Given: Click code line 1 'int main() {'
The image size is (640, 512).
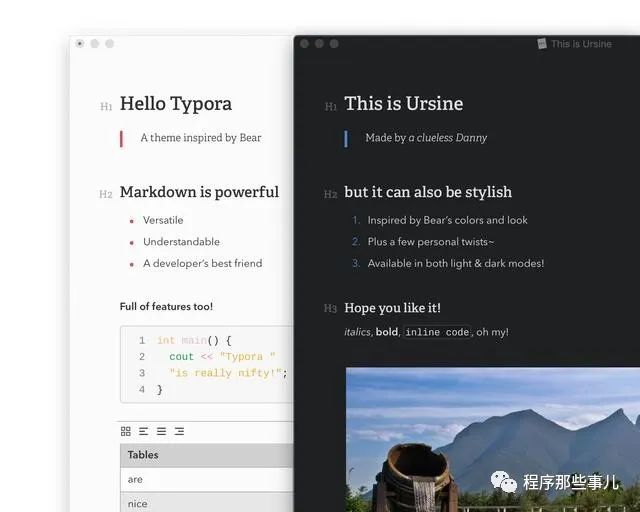Looking at the screenshot, I should (x=194, y=341).
